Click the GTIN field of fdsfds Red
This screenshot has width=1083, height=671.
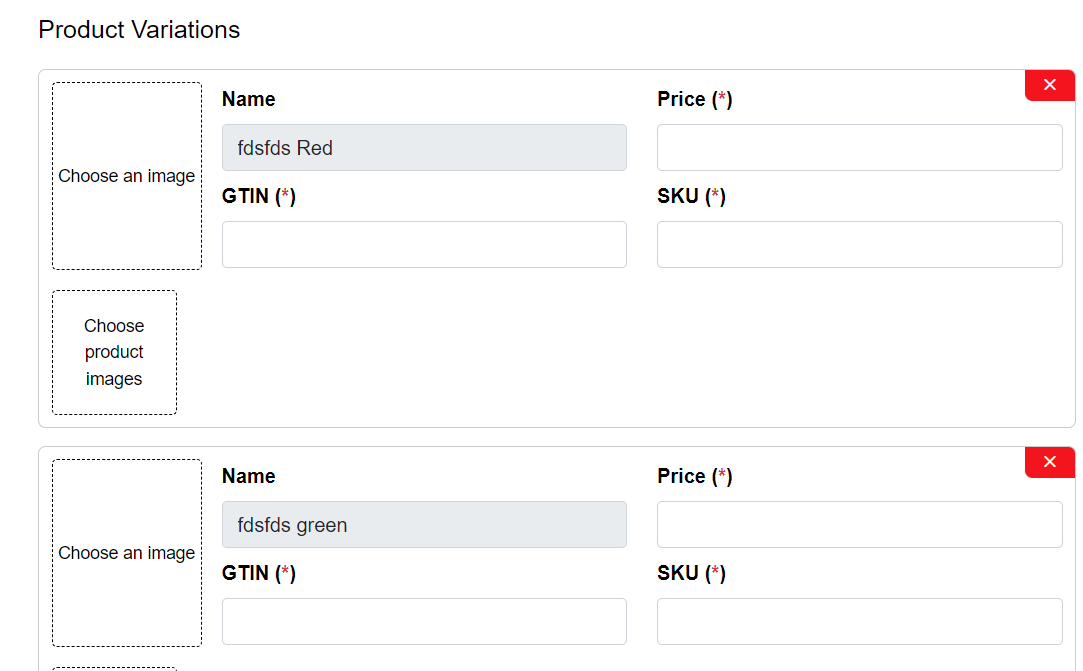point(424,244)
